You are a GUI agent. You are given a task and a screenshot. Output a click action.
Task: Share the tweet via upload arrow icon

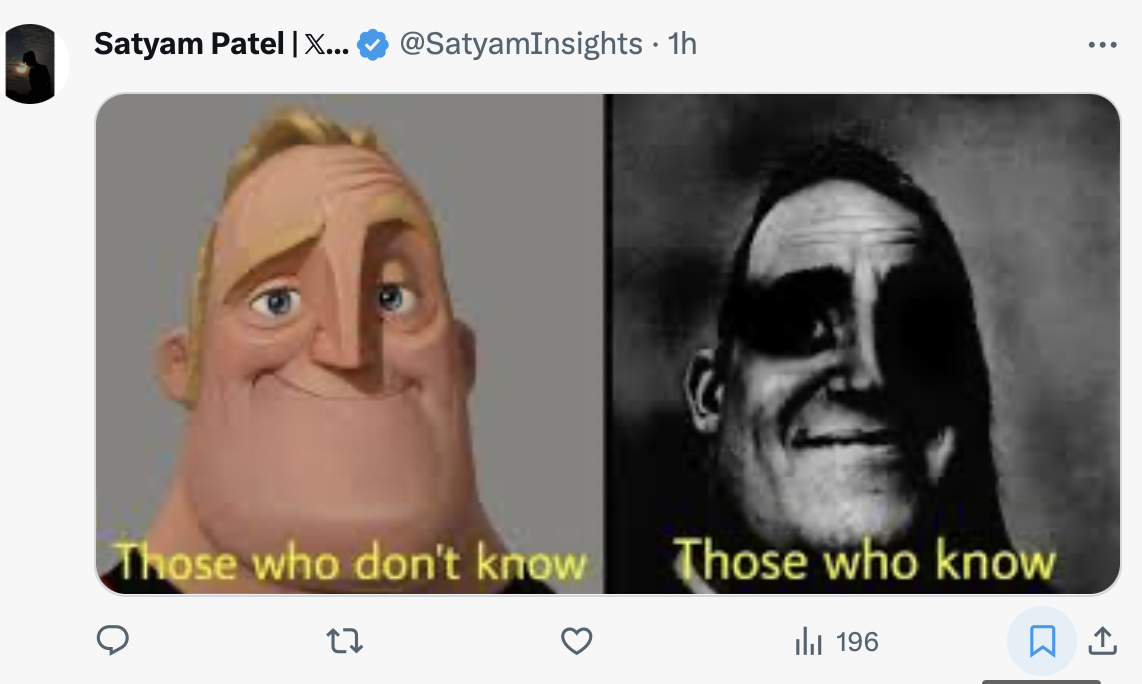click(x=1102, y=641)
